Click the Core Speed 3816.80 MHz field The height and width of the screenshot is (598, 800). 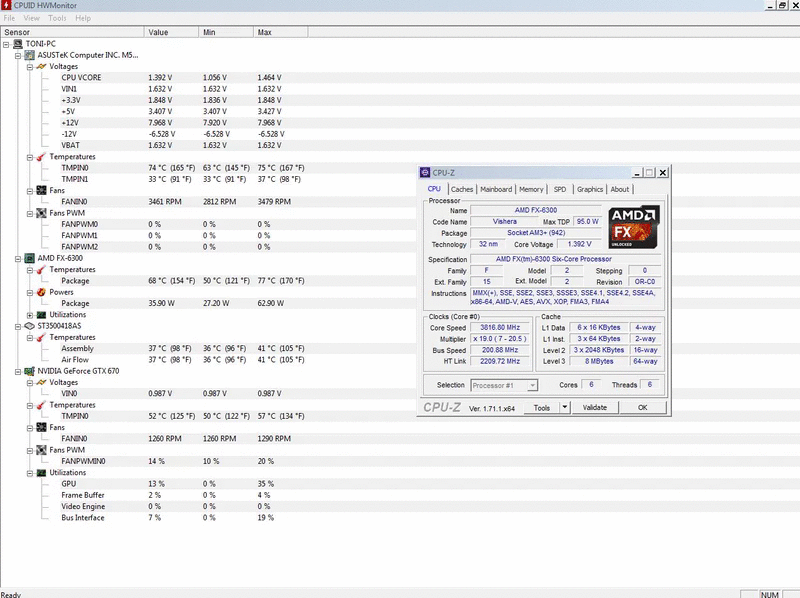tap(500, 328)
